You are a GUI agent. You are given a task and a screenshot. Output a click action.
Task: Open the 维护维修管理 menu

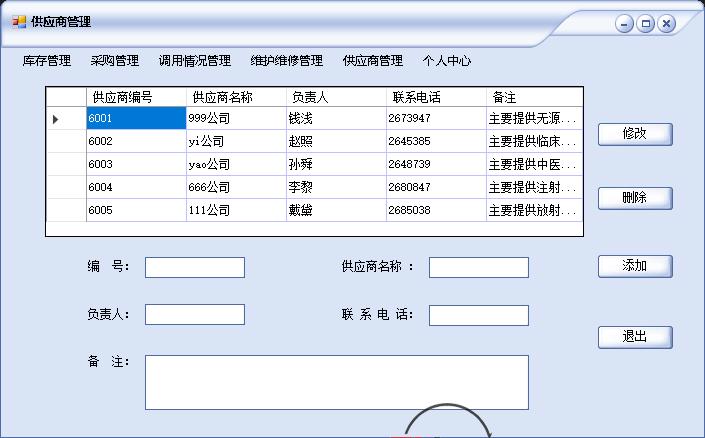[287, 61]
